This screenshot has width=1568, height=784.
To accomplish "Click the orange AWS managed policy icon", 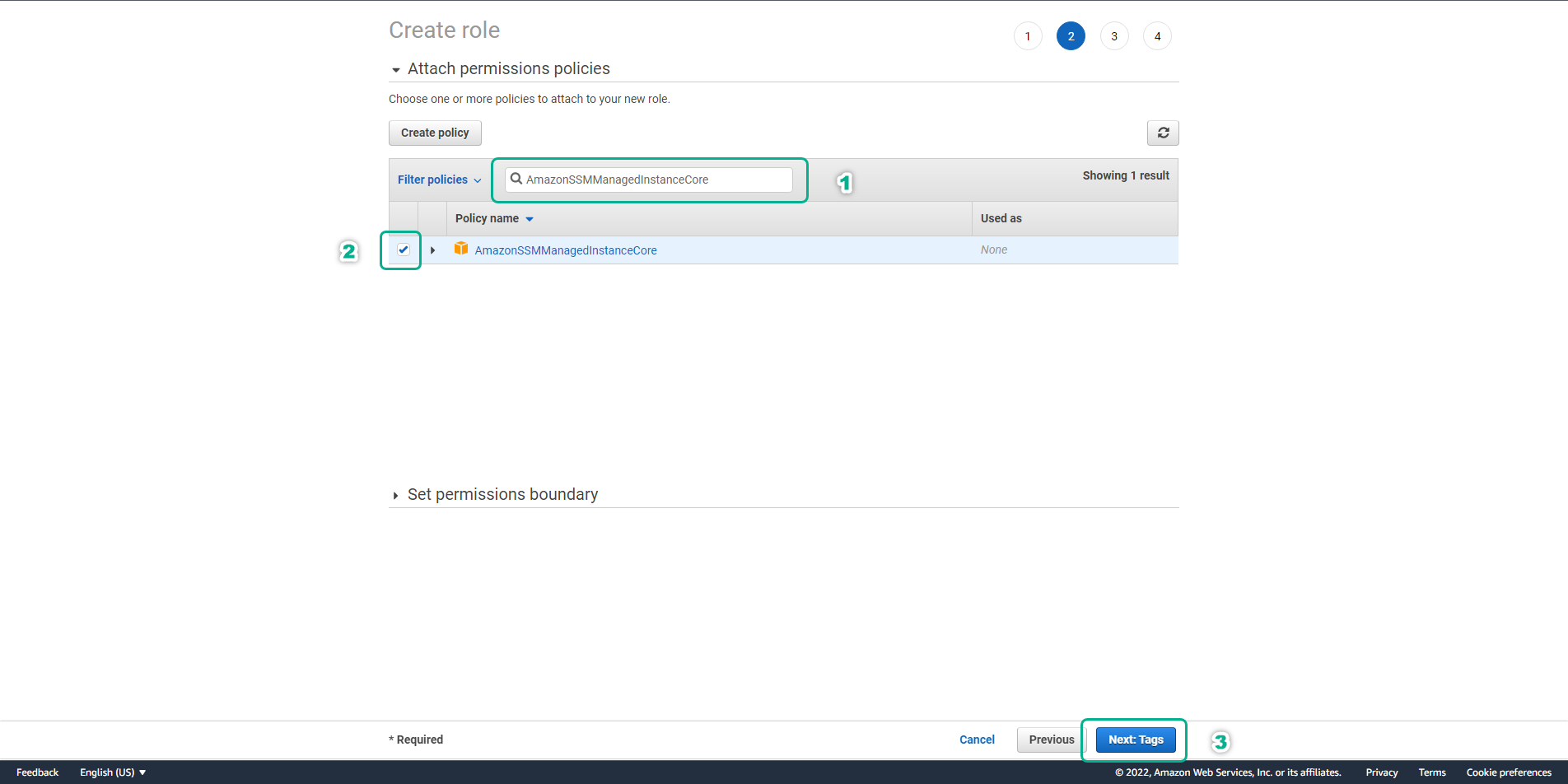I will pyautogui.click(x=461, y=249).
